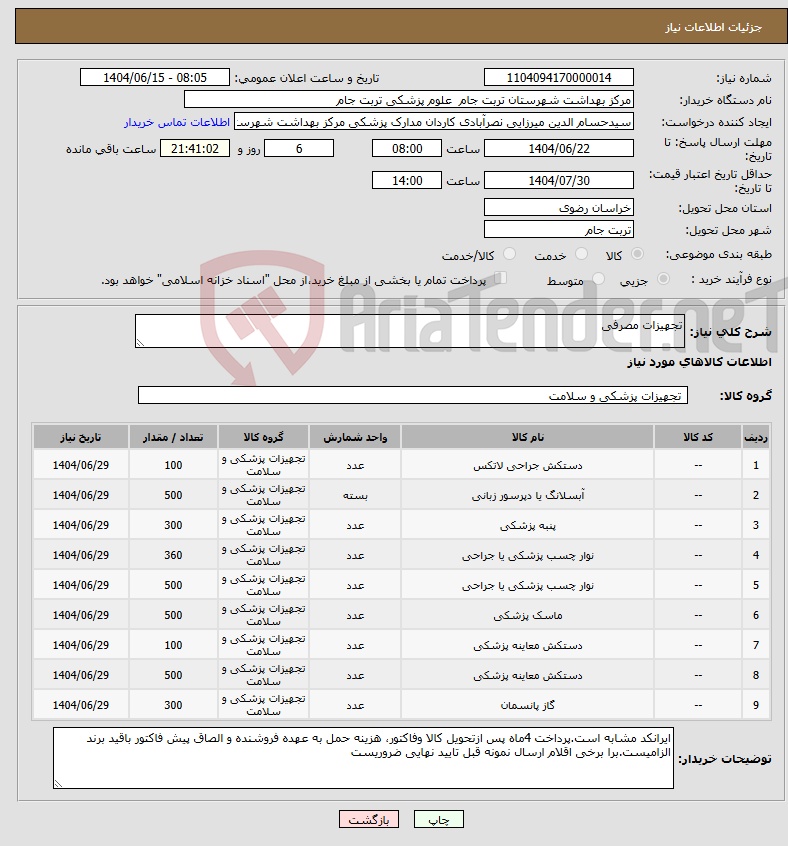Click quantity 300 for پنبه پزشکی
788x846 pixels.
pyautogui.click(x=173, y=525)
